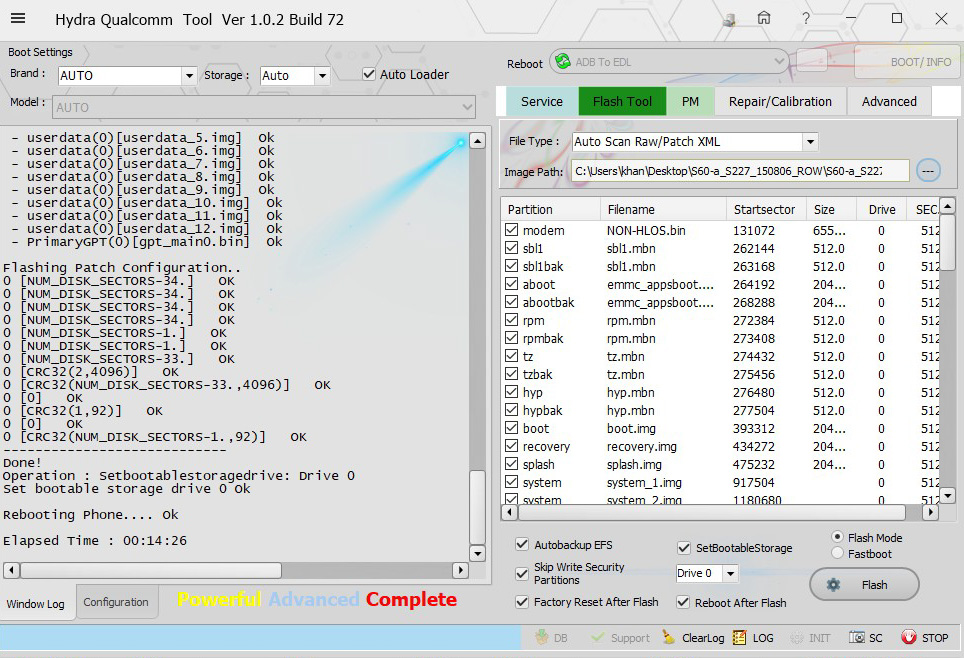Toggle Reboot After Flash
This screenshot has height=658, width=964.
coord(683,603)
